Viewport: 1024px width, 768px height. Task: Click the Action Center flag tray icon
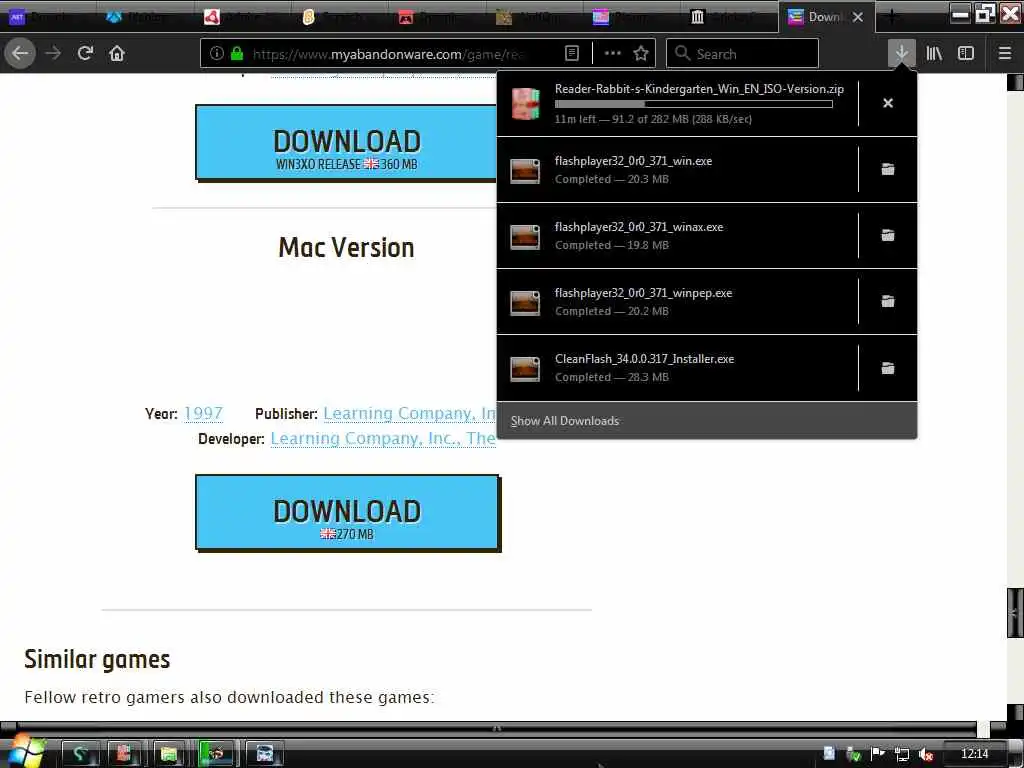click(x=878, y=754)
